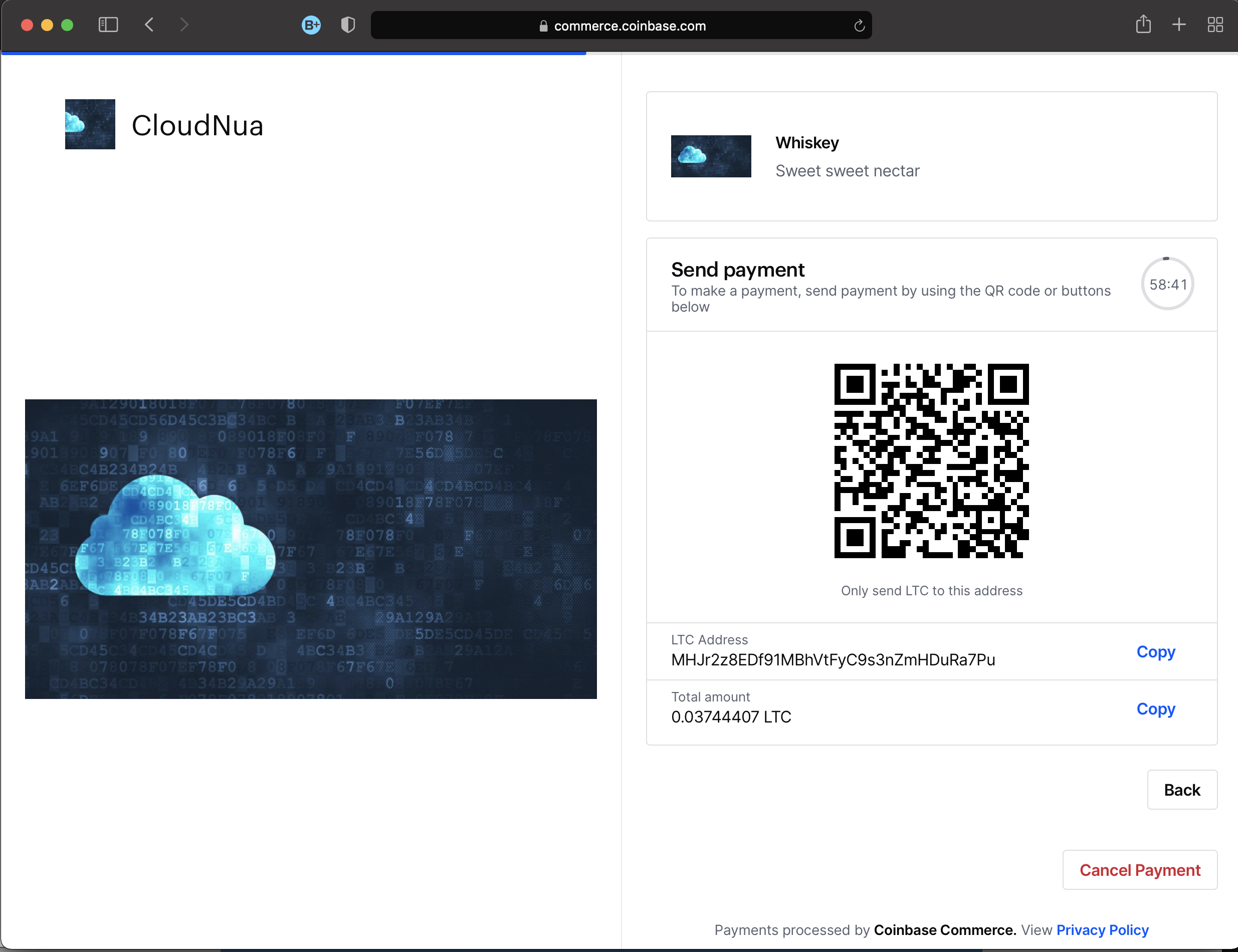The height and width of the screenshot is (952, 1238).
Task: Click the shield content blocker icon
Action: [348, 25]
